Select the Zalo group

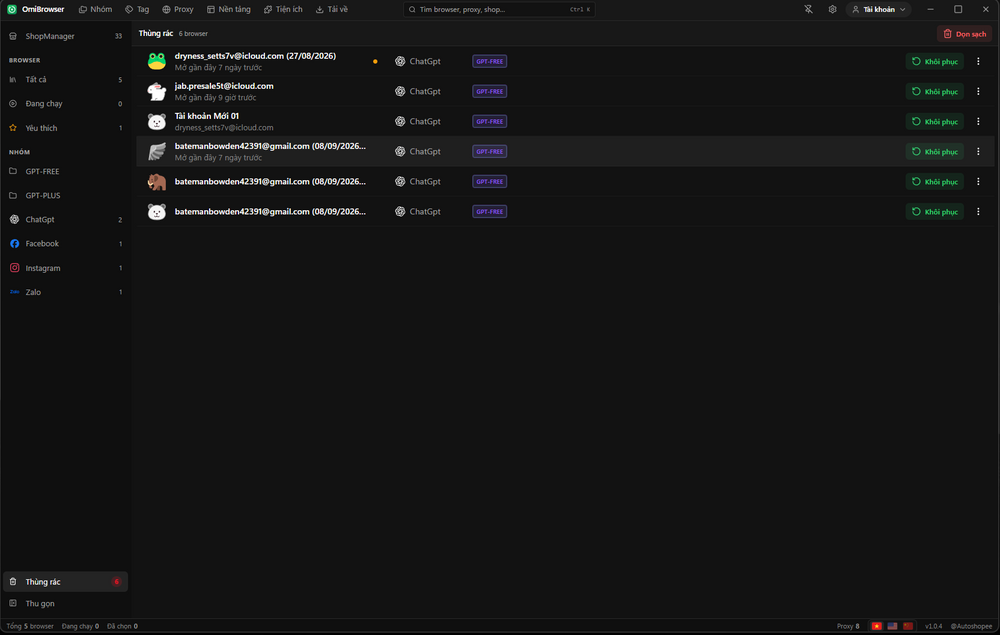65,292
